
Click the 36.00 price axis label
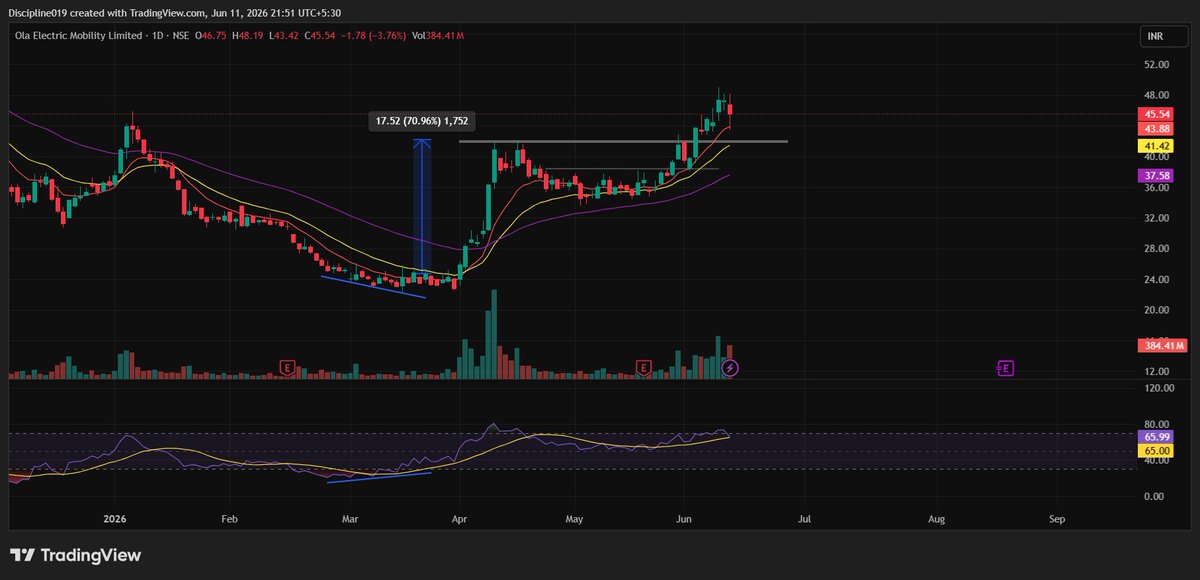pyautogui.click(x=1157, y=188)
